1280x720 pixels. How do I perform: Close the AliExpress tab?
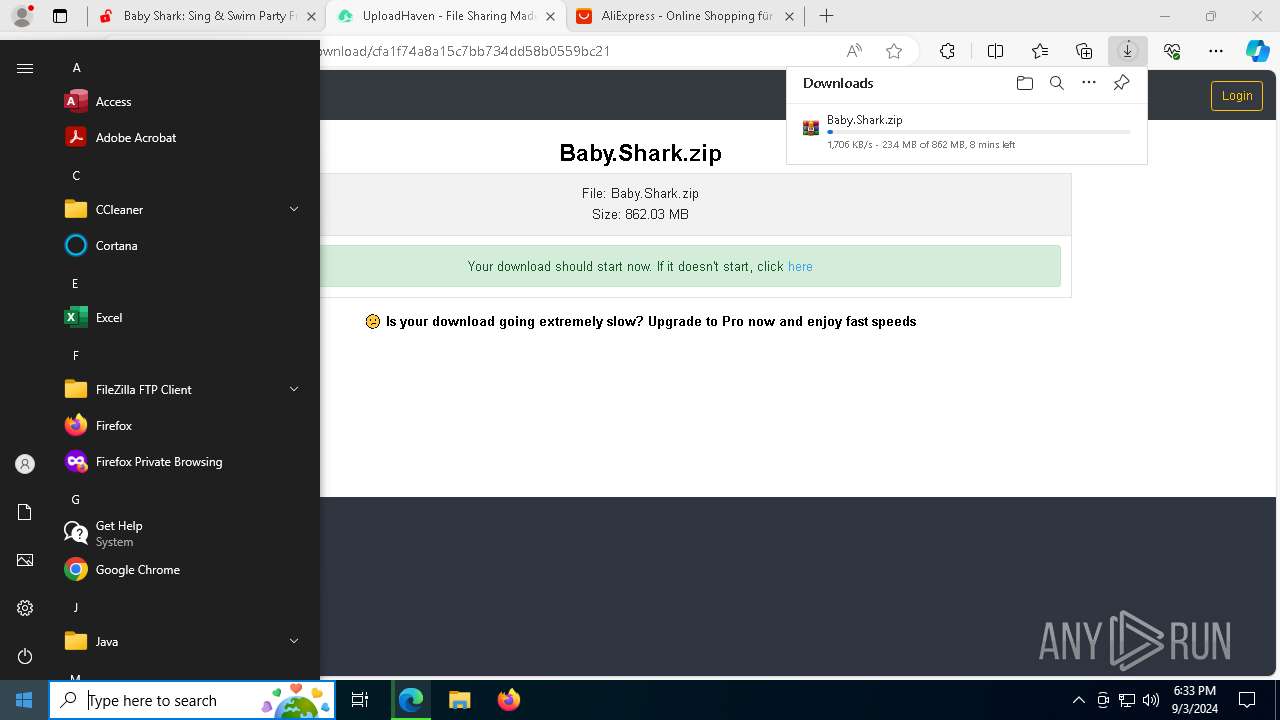pos(790,16)
